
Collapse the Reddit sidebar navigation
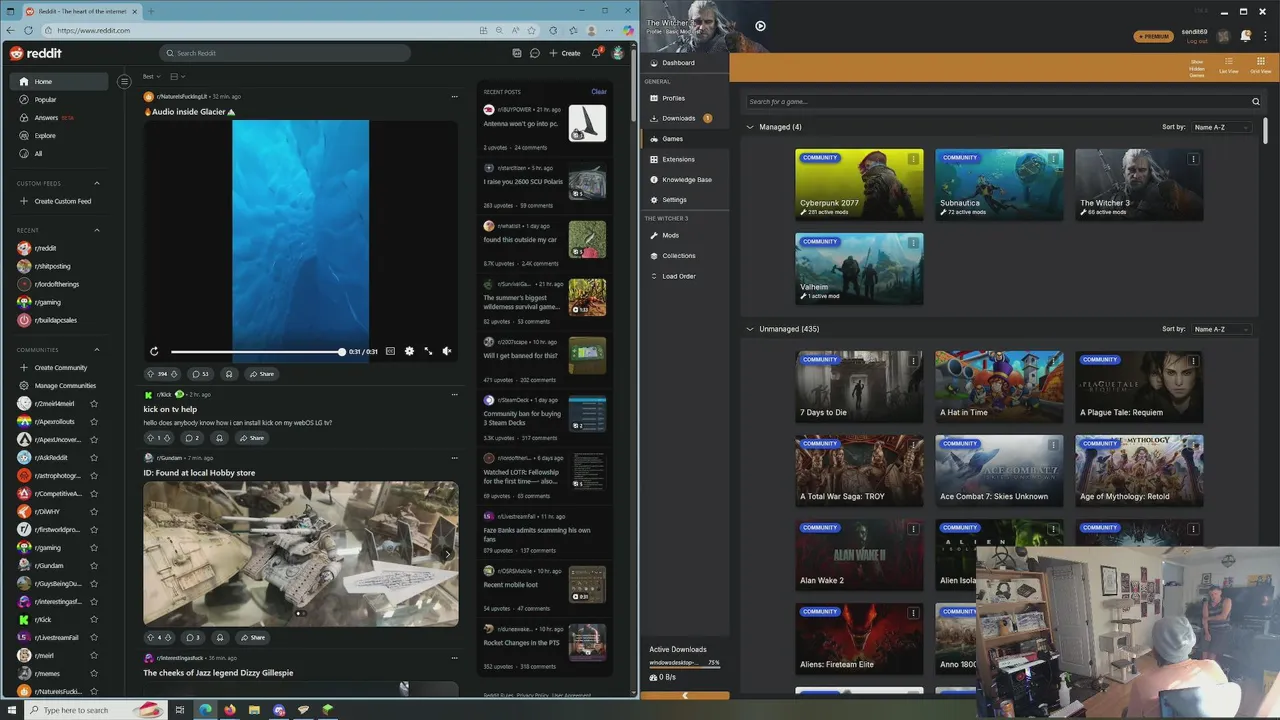tap(124, 82)
